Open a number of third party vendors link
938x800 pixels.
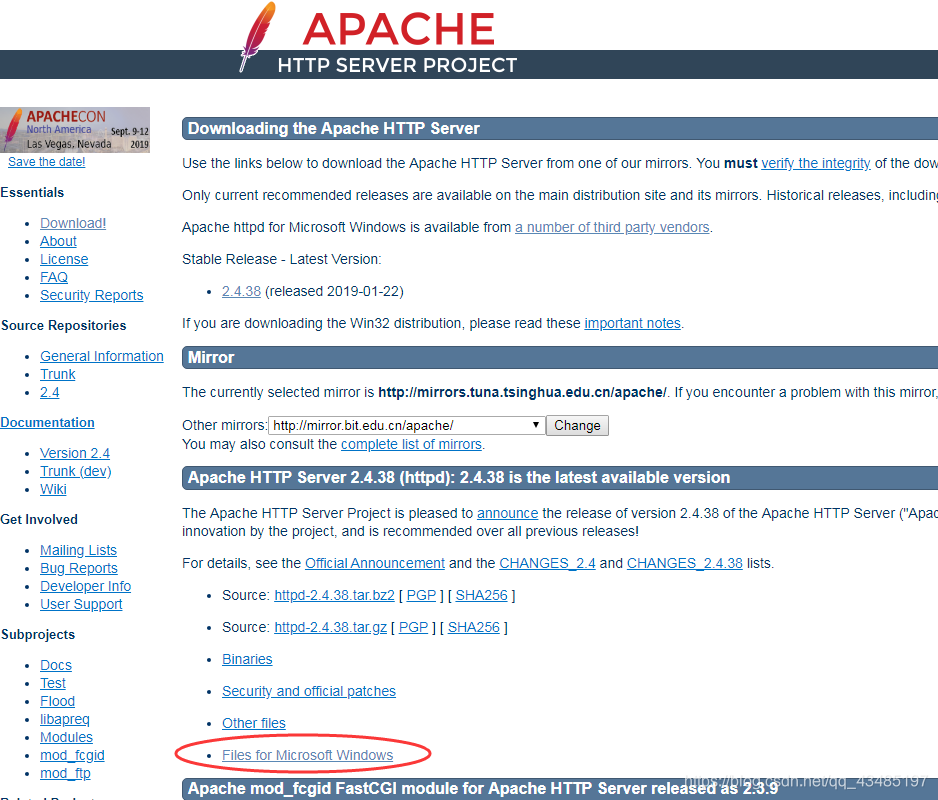[612, 227]
